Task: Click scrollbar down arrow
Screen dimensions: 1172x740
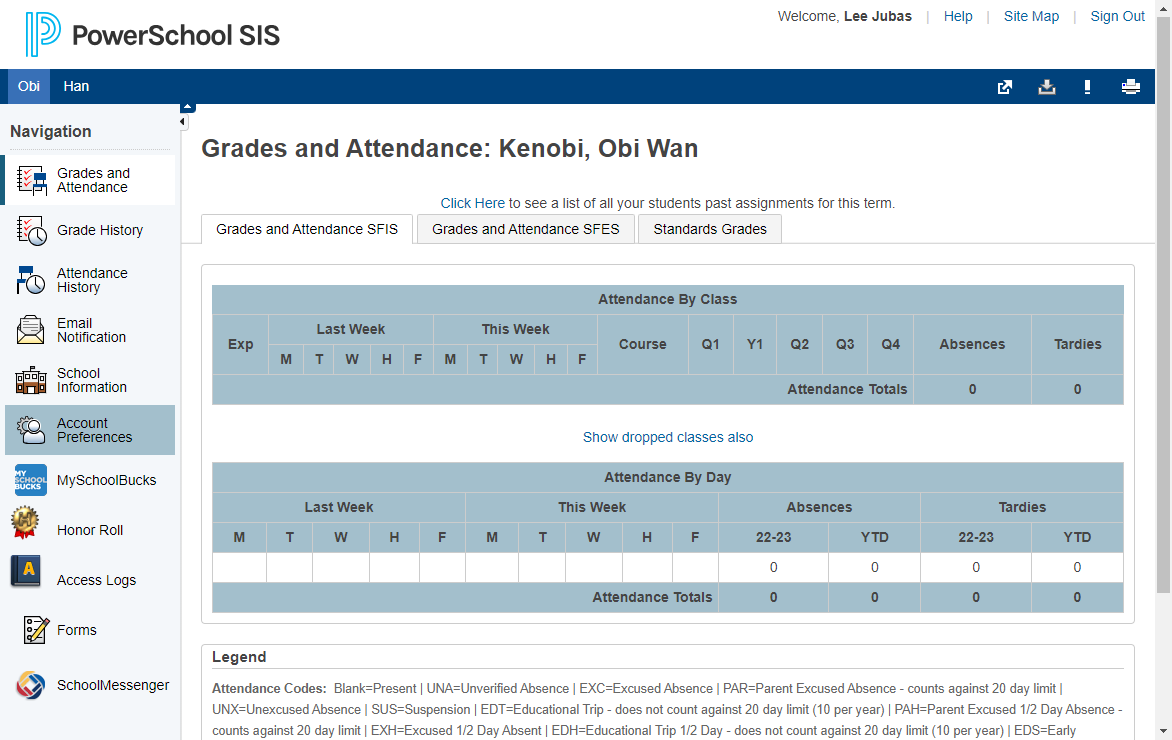Action: [x=1164, y=731]
